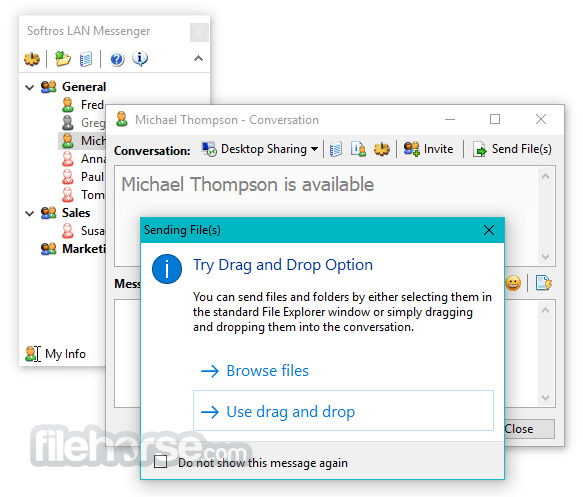Click the Close button of conversation window
The height and width of the screenshot is (497, 583).
click(529, 429)
